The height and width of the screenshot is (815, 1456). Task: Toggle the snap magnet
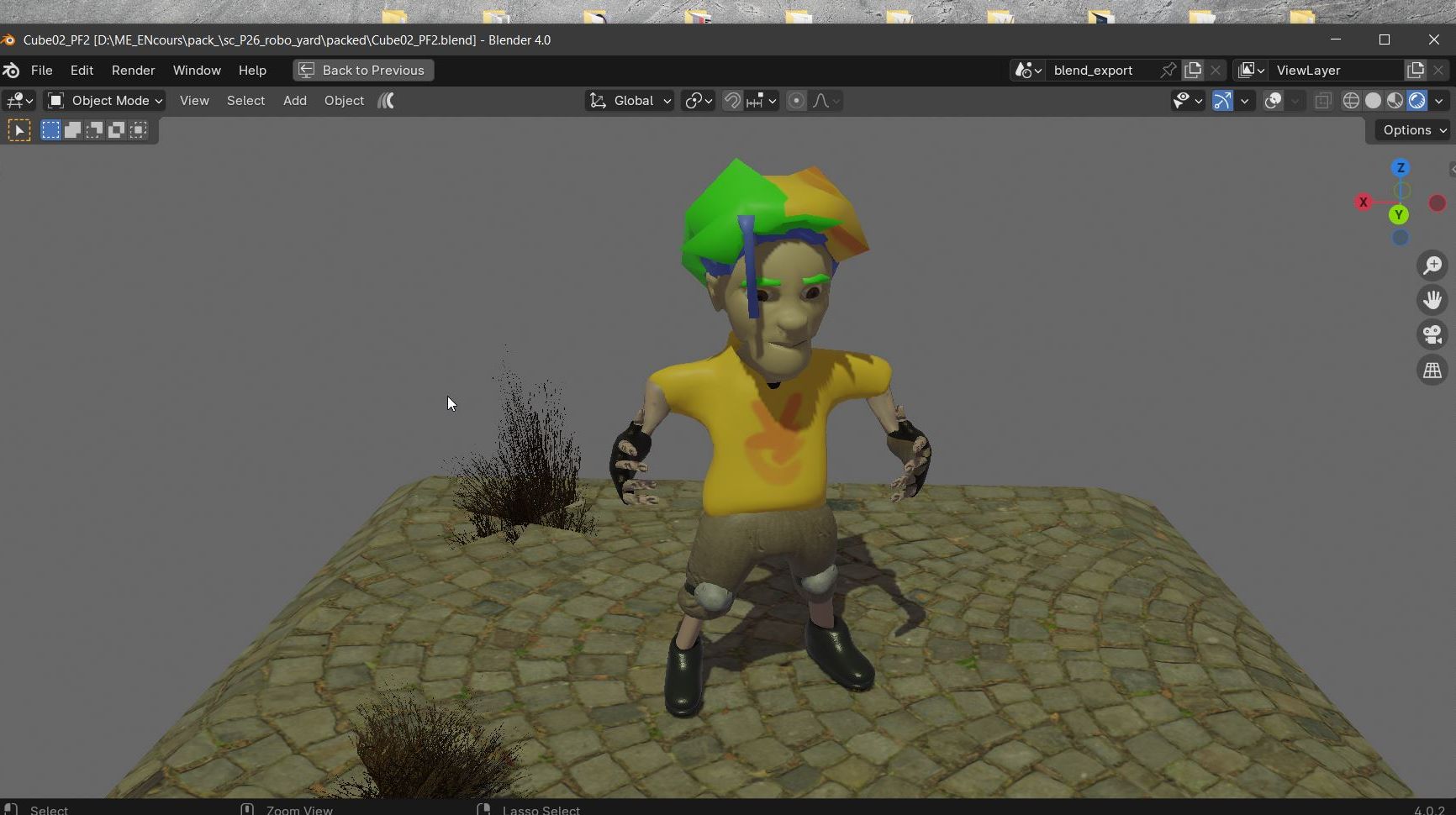coord(732,101)
